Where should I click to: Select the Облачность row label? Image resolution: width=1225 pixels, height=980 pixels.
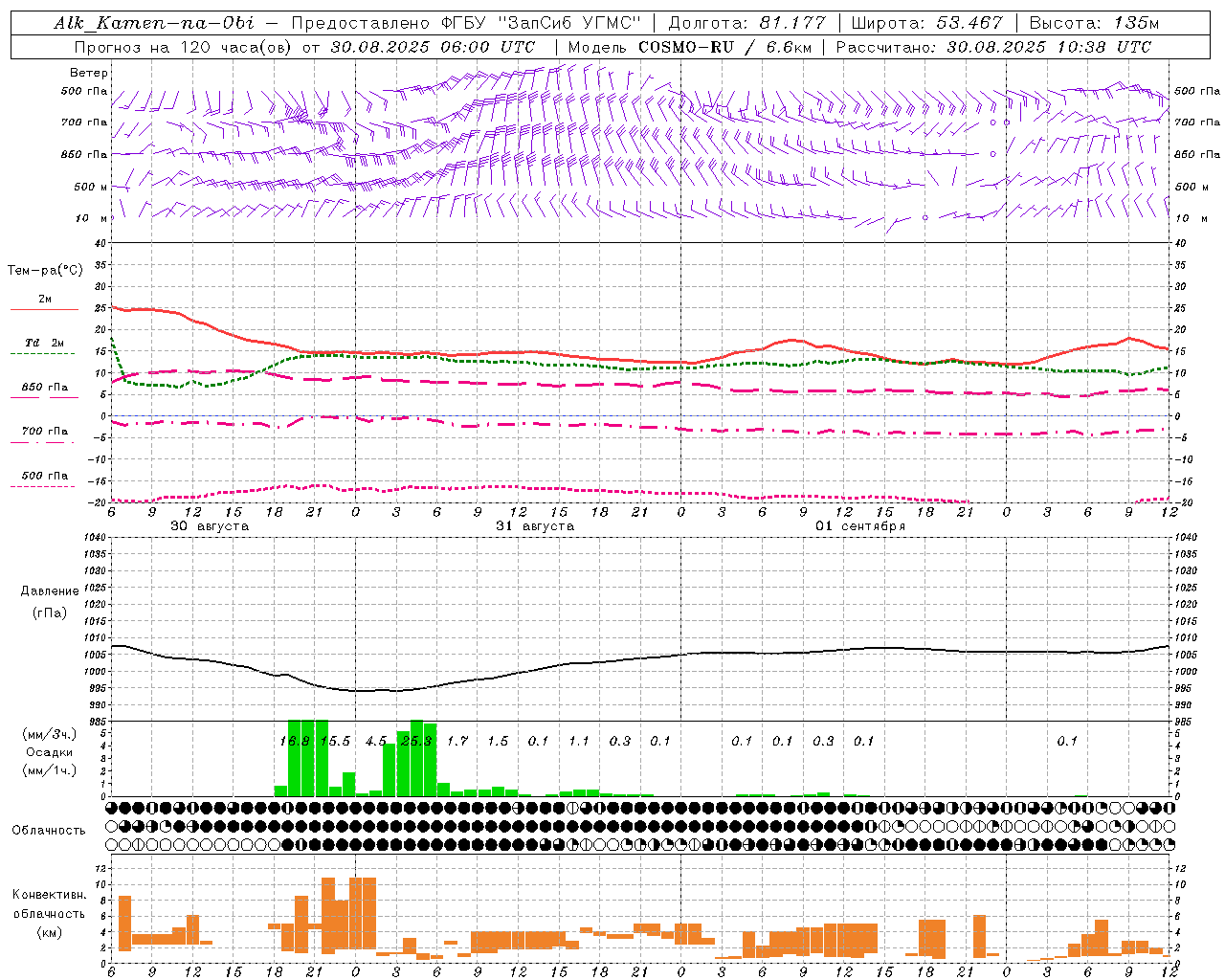coord(49,831)
